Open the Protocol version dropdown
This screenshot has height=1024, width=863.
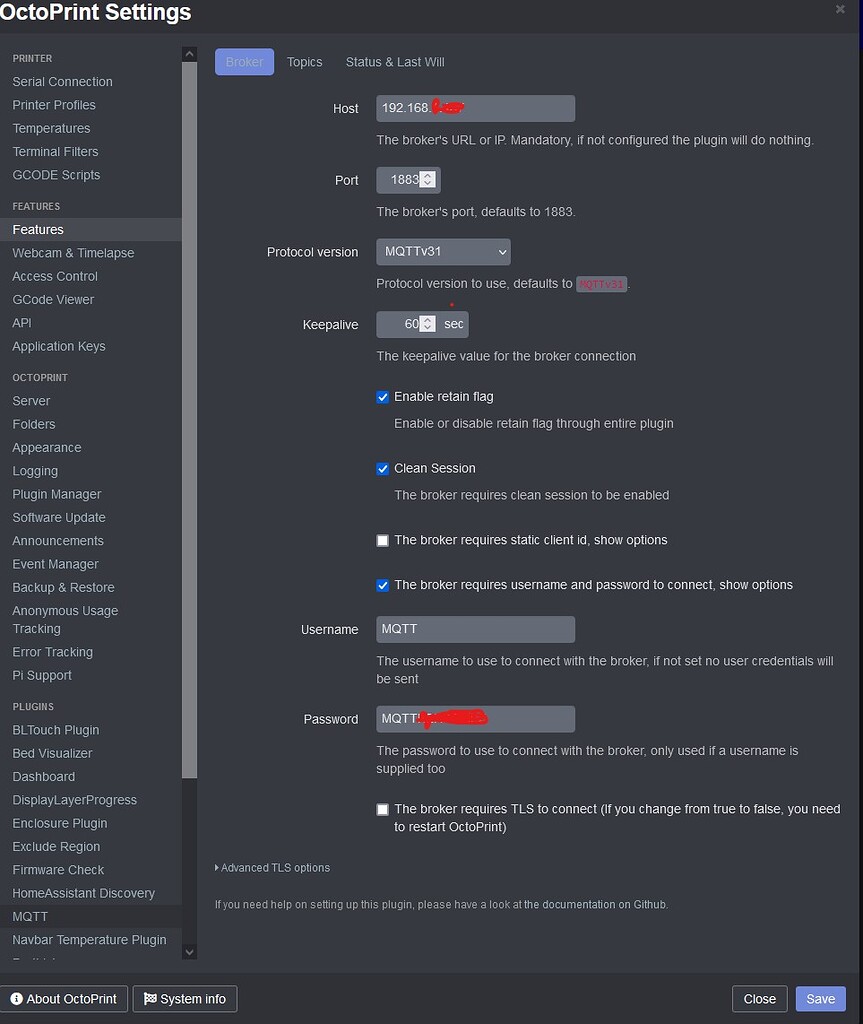[x=444, y=252]
